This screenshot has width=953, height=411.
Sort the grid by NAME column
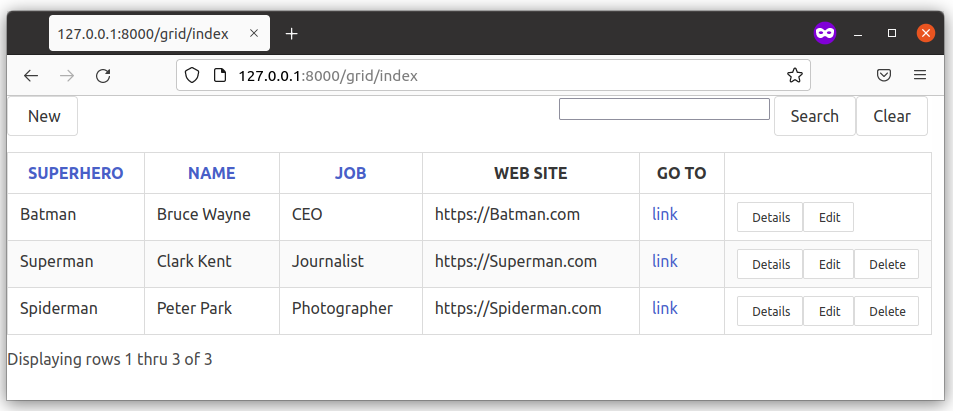point(212,173)
